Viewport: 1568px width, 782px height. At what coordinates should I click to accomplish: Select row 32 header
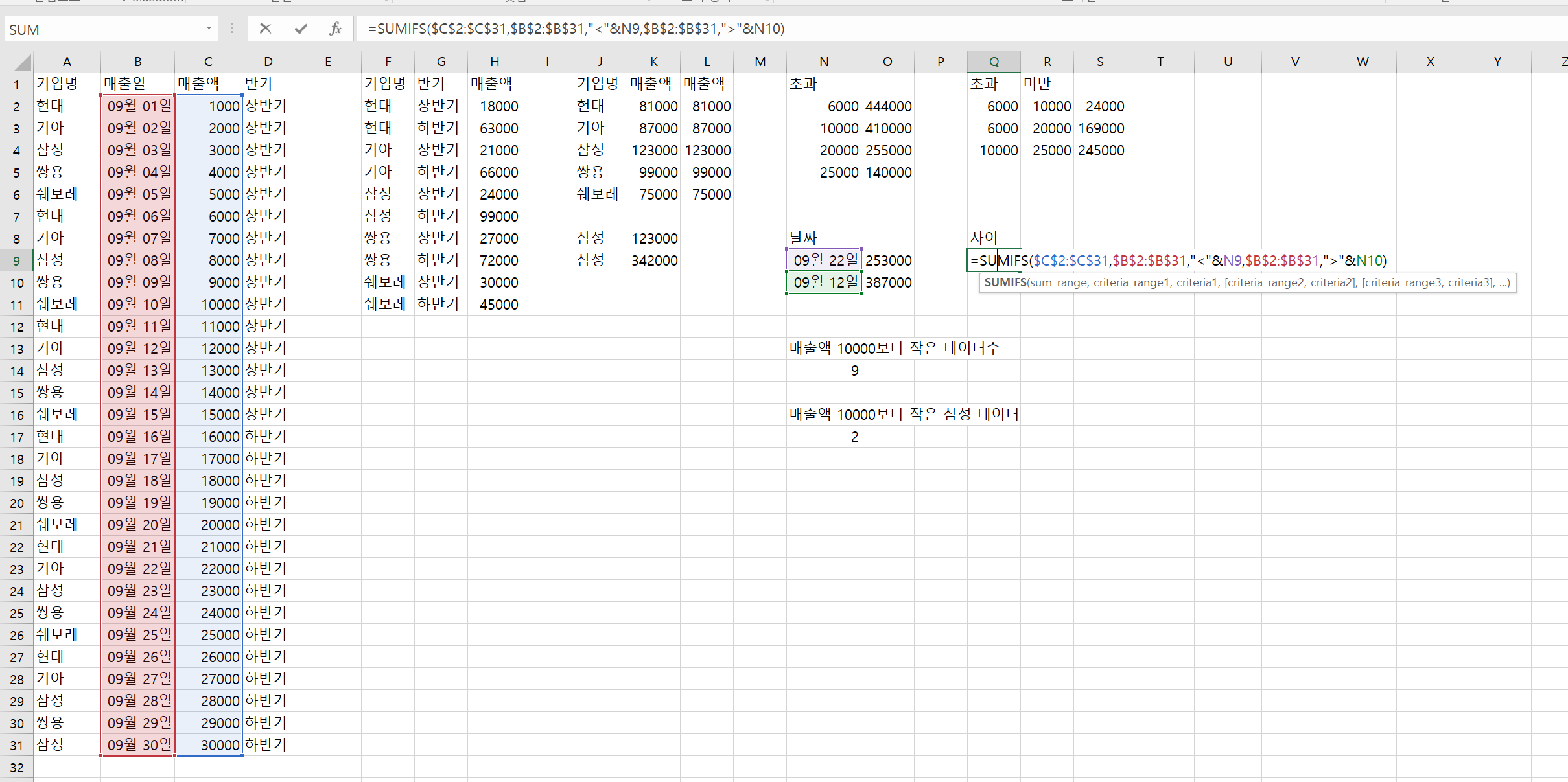[x=17, y=767]
